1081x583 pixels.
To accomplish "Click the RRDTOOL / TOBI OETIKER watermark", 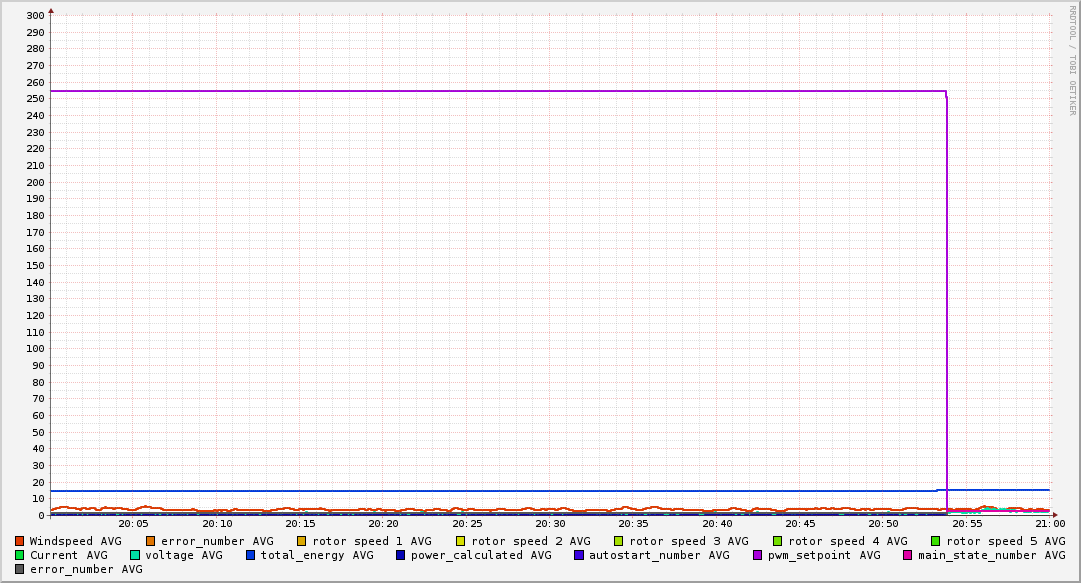I will (x=1073, y=60).
